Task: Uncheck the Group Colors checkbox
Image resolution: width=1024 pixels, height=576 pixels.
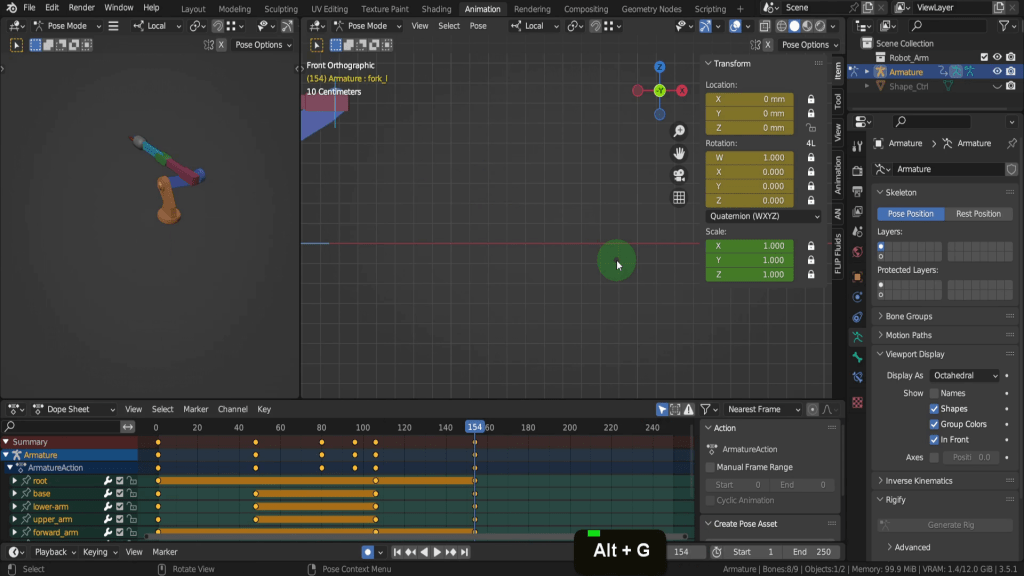Action: tap(934, 424)
